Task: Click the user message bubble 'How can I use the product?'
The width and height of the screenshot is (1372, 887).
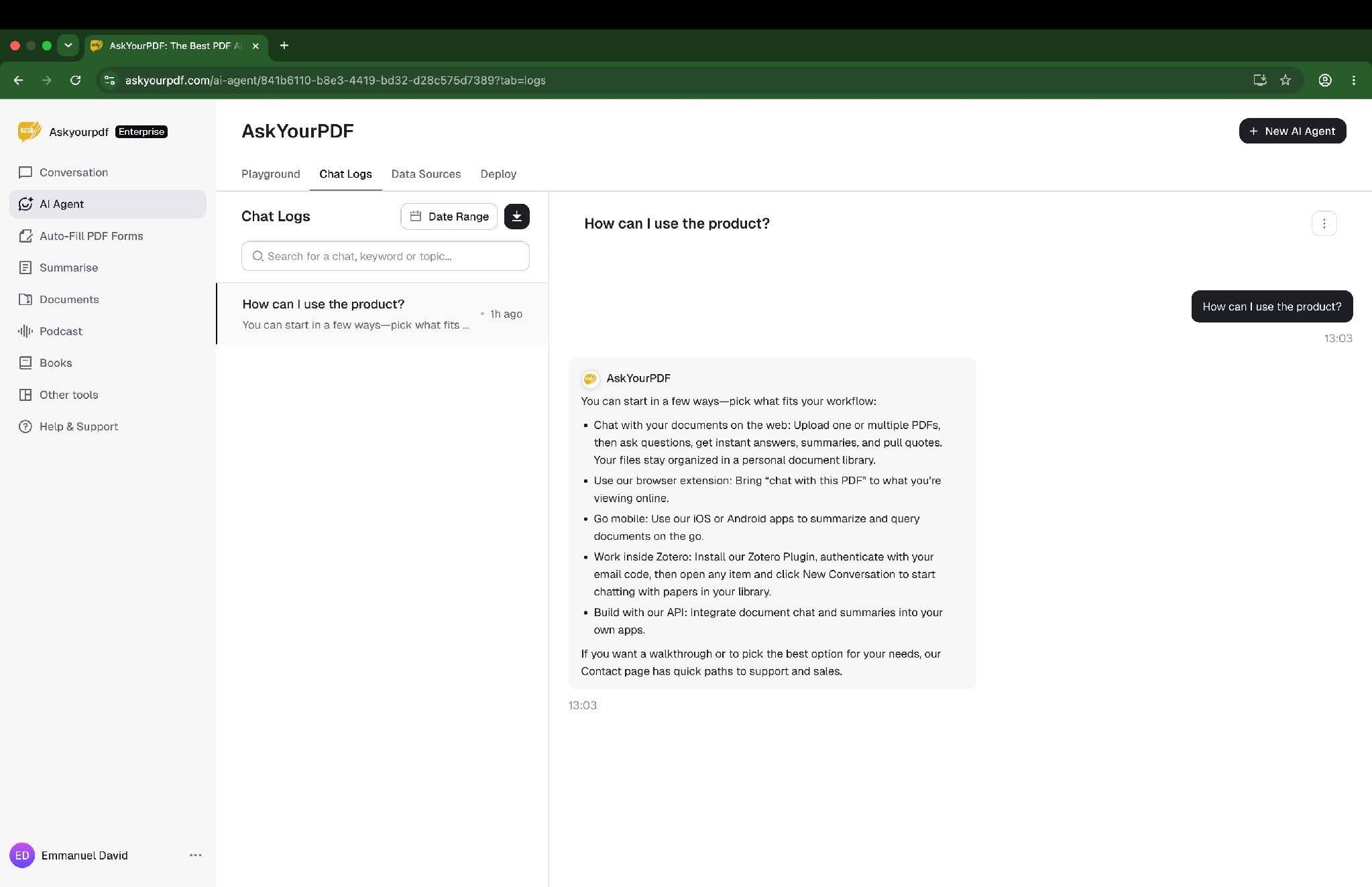Action: pos(1272,306)
